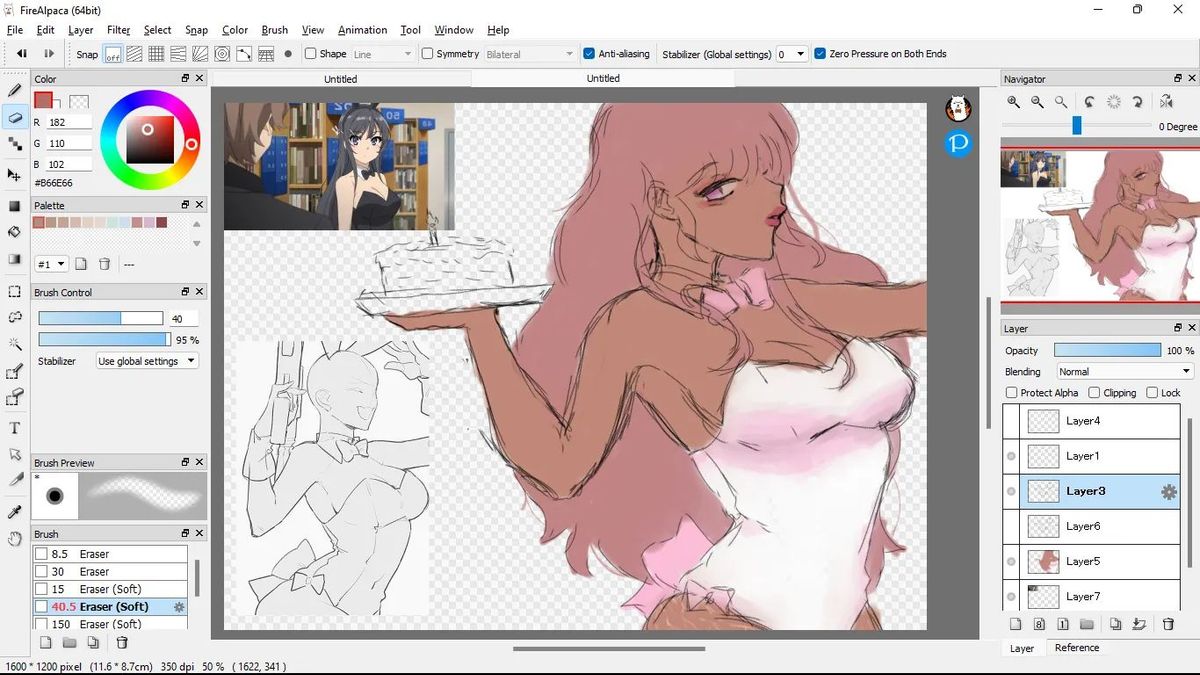This screenshot has height=675, width=1200.
Task: Click Zoom Out in Navigator
Action: pos(1037,101)
